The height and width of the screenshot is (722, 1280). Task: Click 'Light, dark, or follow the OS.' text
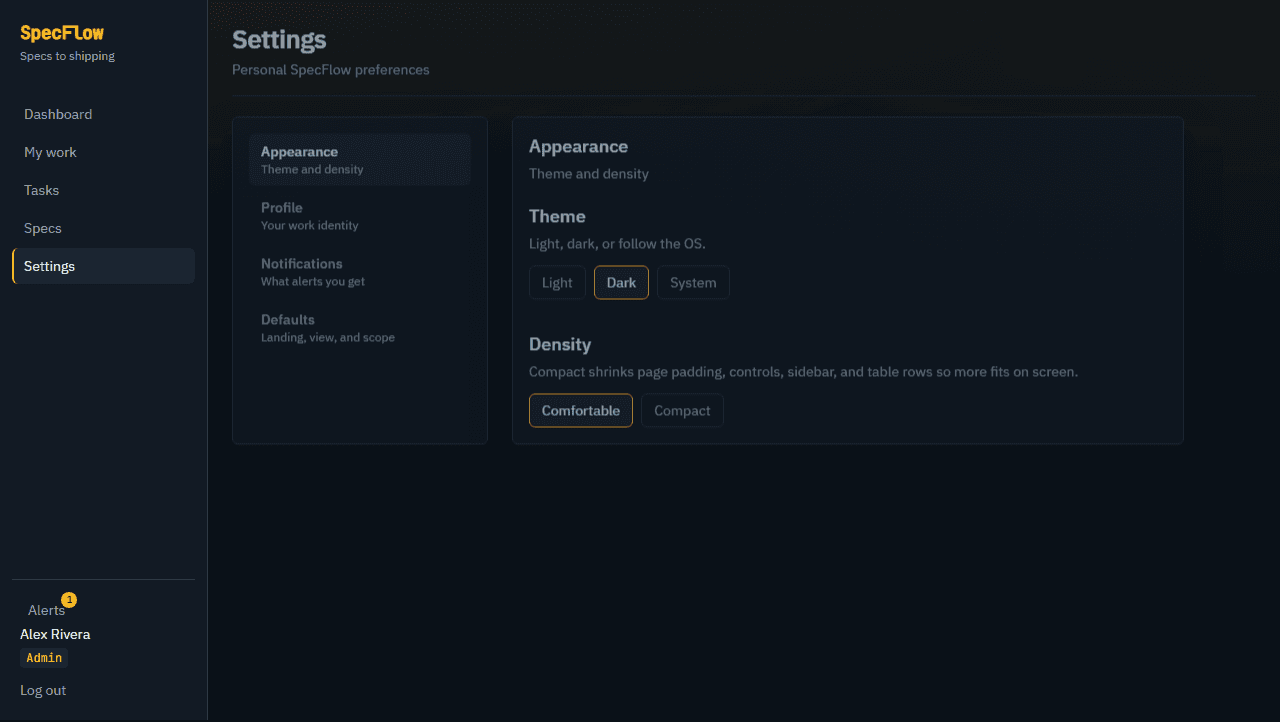617,244
